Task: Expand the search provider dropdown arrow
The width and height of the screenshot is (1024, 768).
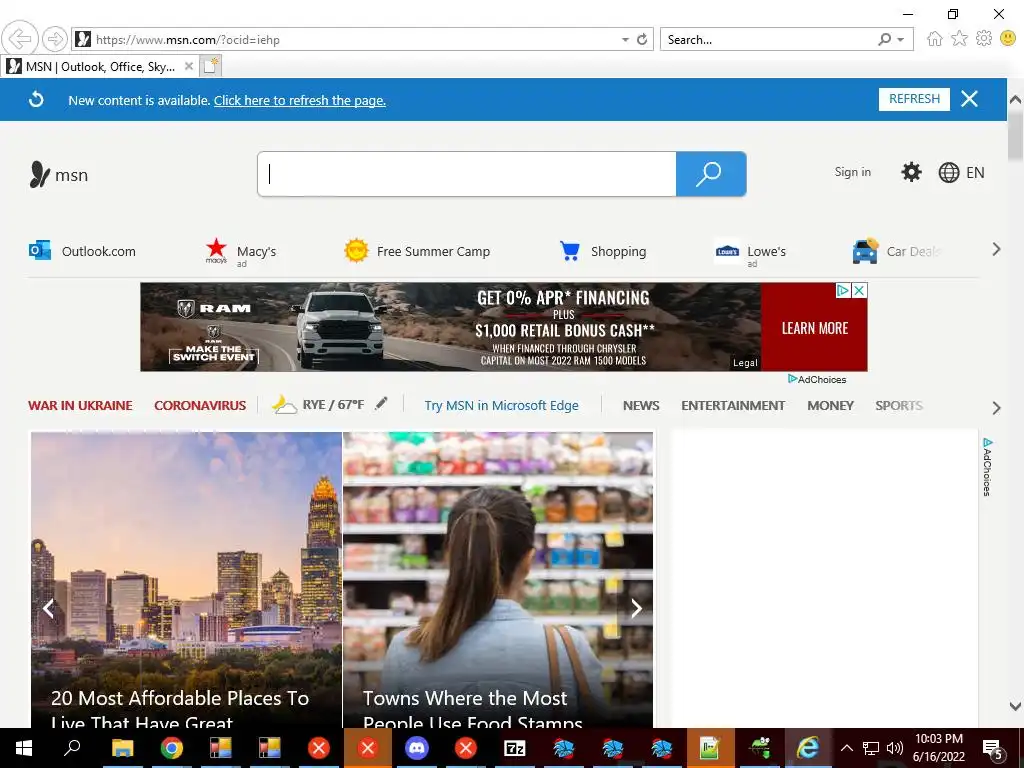Action: point(901,40)
